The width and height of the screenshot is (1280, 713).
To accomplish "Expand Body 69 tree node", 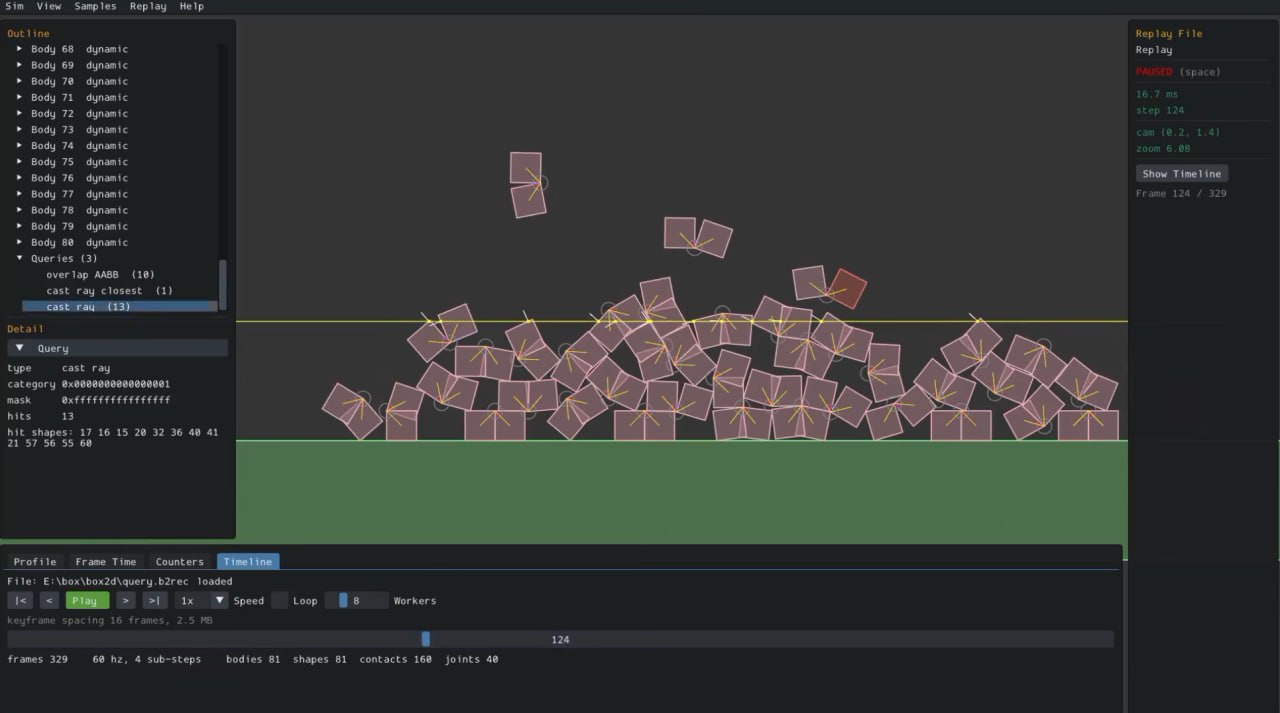I will point(20,65).
